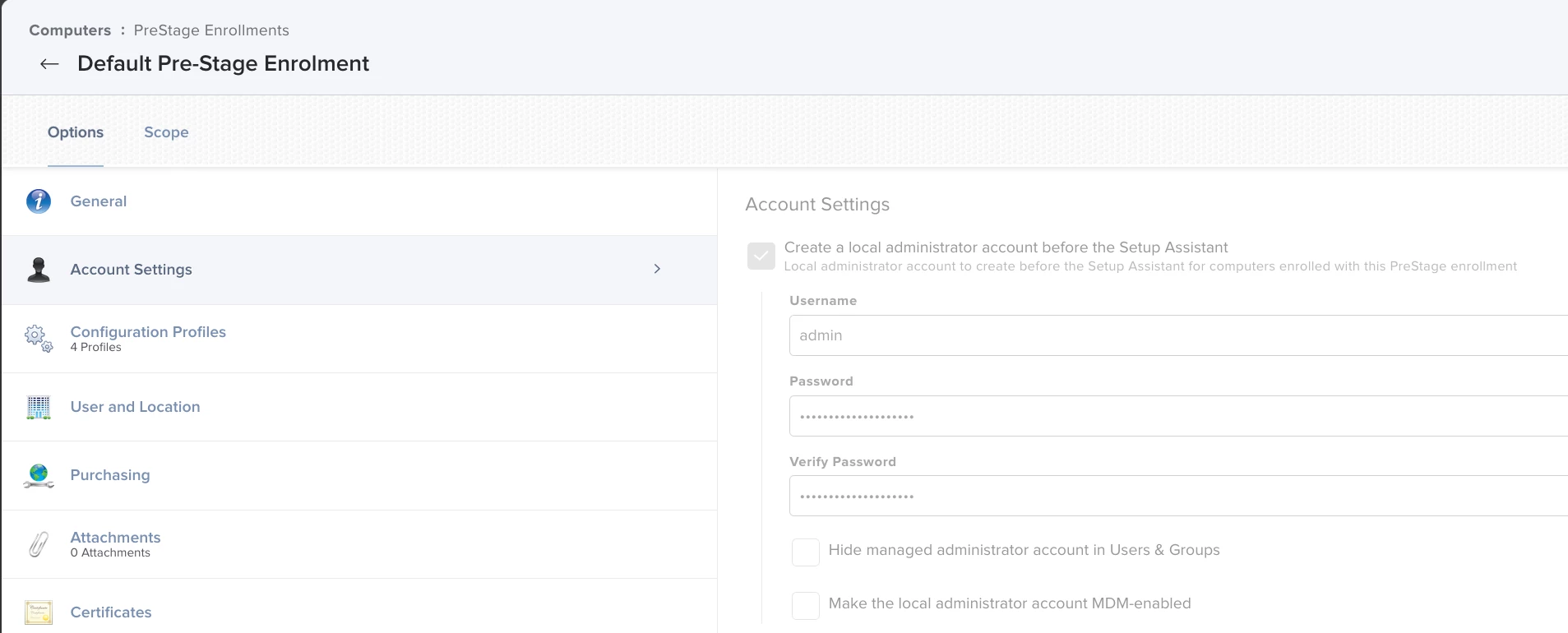Toggle the create local administrator account checkbox
This screenshot has width=1568, height=633.
pos(761,256)
